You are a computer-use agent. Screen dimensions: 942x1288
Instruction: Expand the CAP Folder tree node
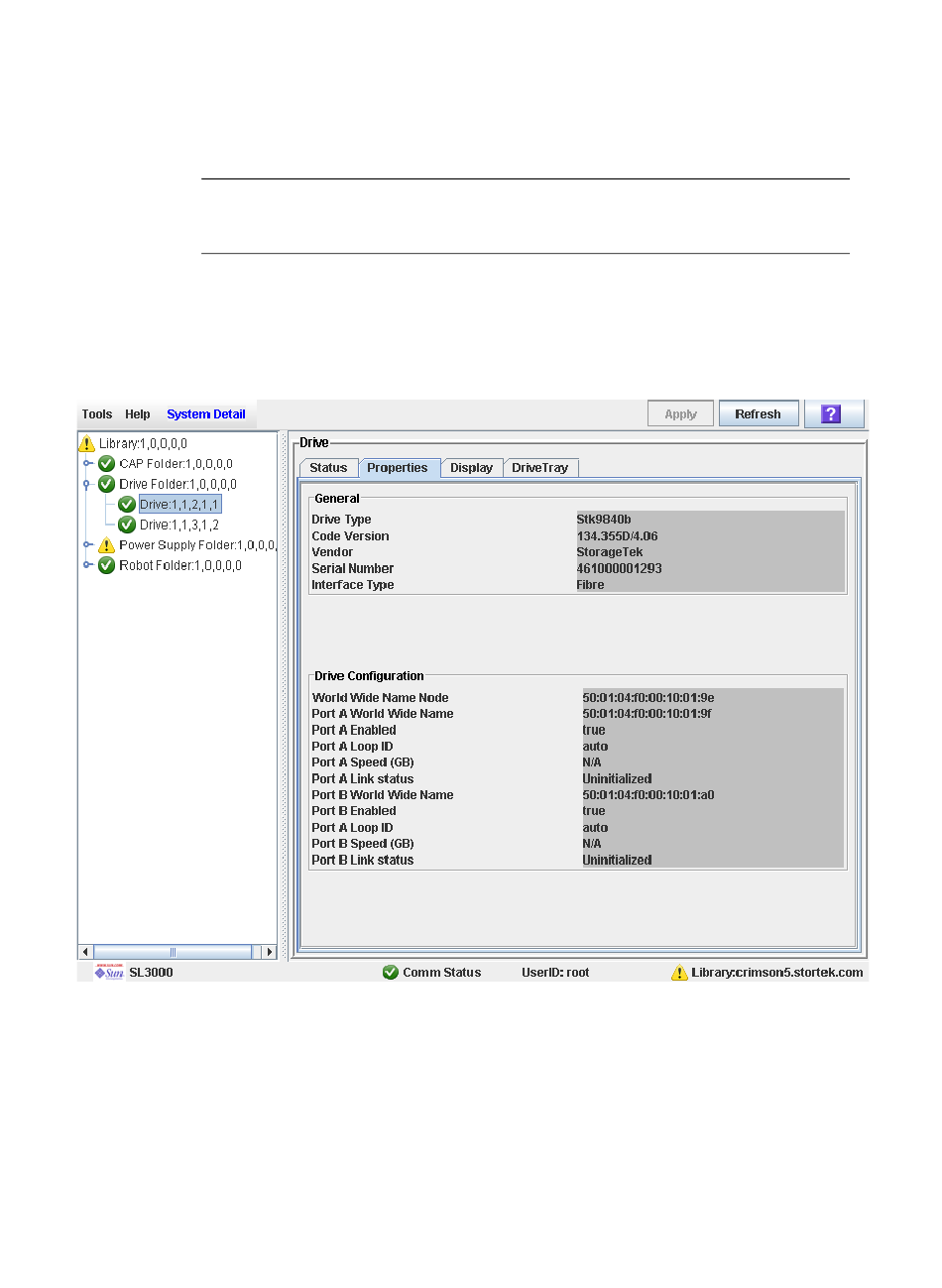pos(87,463)
